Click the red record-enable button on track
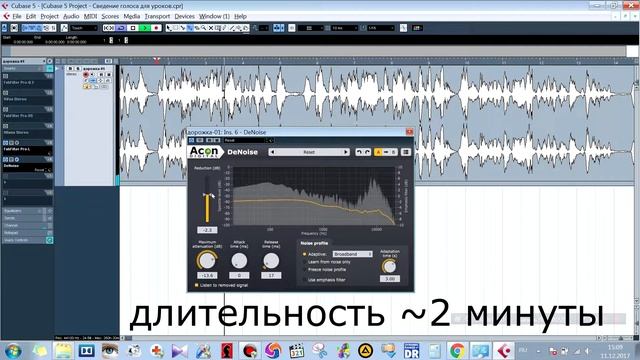This screenshot has height=360, width=640. click(86, 75)
